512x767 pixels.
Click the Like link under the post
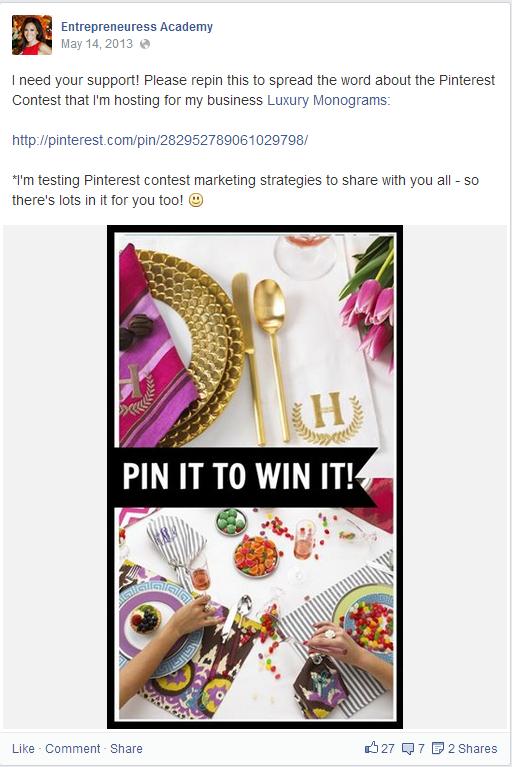[x=23, y=749]
